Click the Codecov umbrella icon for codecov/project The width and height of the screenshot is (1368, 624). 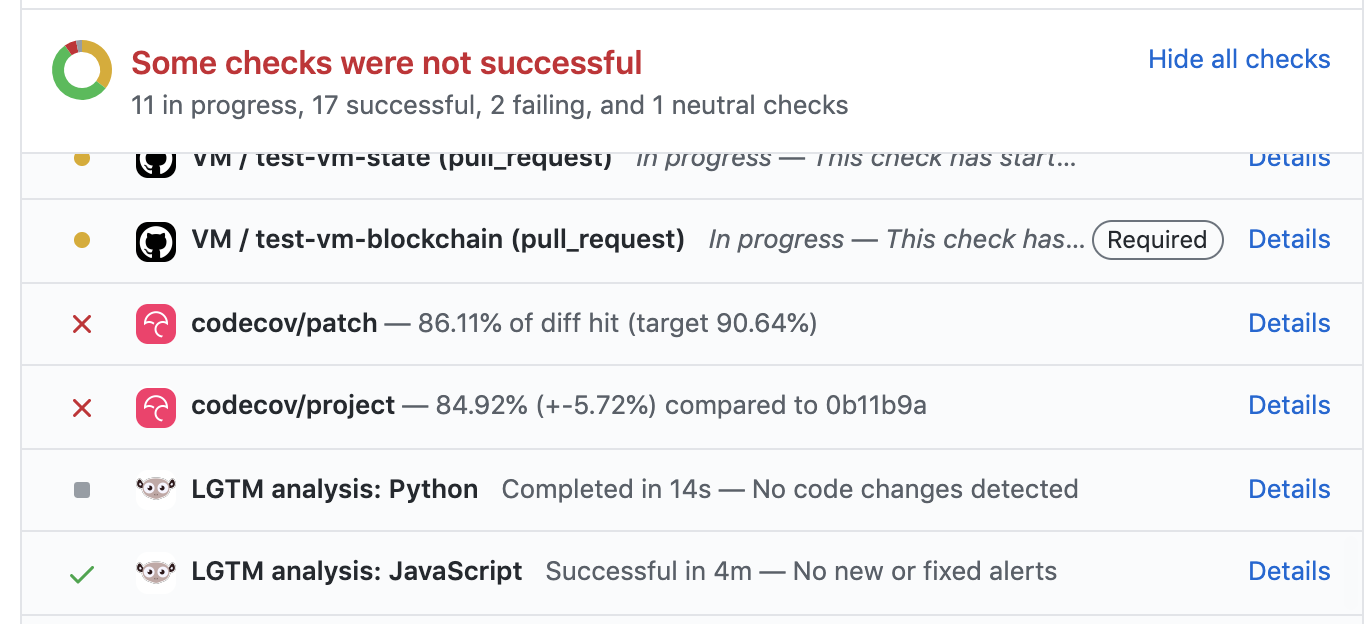[155, 406]
